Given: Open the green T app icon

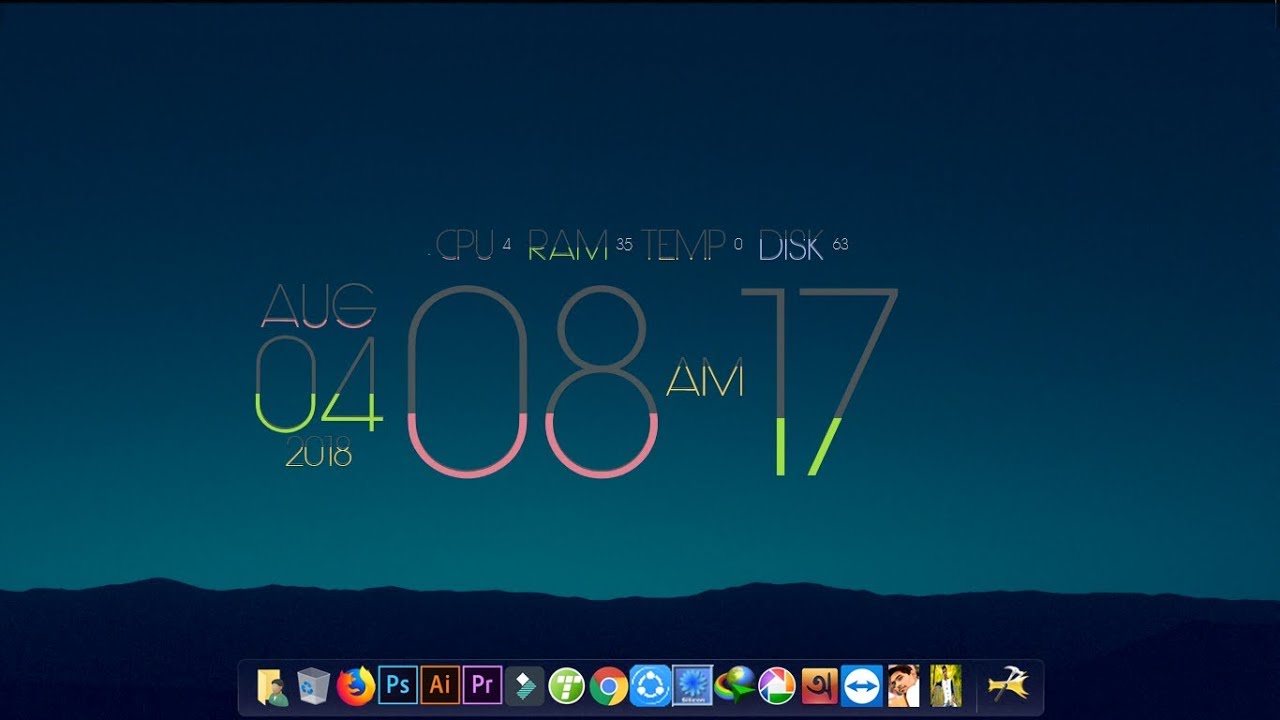Looking at the screenshot, I should (566, 686).
